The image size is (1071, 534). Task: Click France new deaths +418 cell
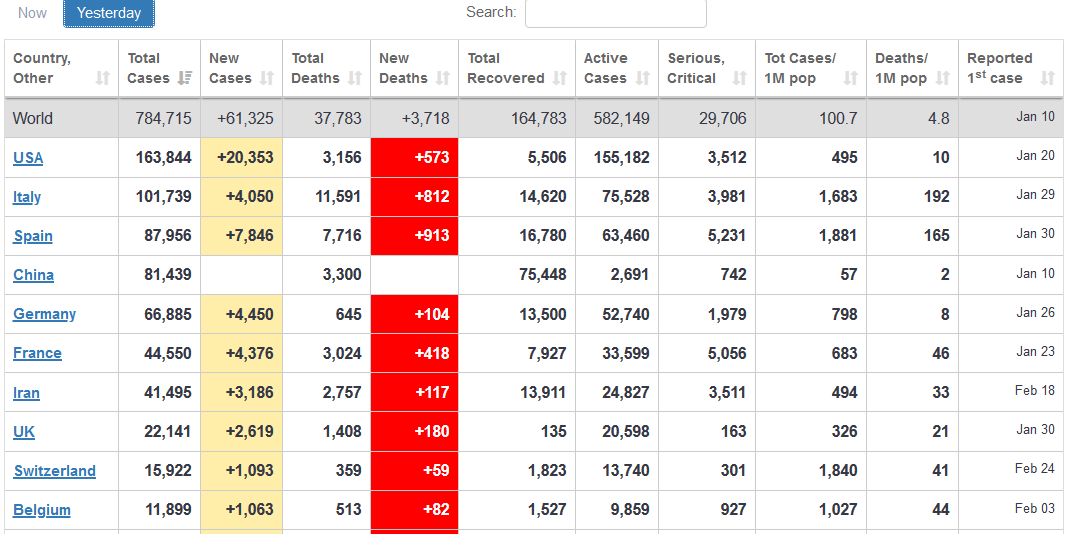(x=415, y=353)
